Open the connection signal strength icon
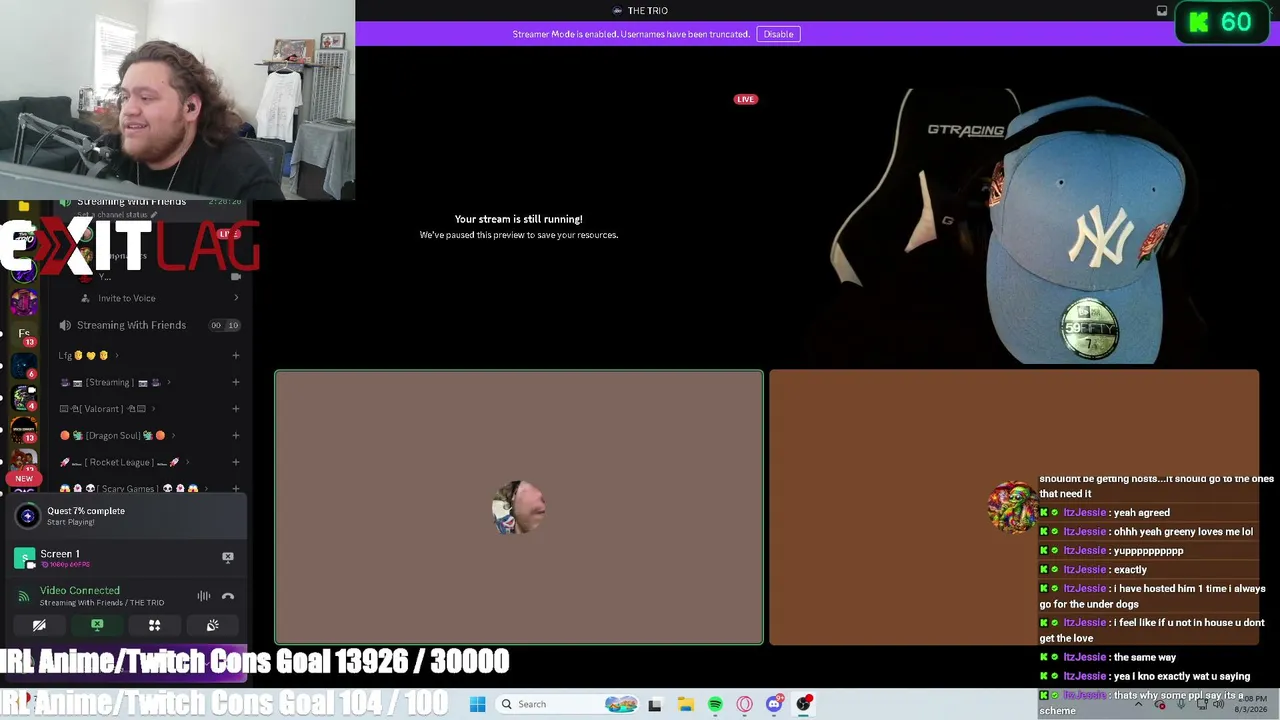Image resolution: width=1280 pixels, height=720 pixels. point(24,596)
